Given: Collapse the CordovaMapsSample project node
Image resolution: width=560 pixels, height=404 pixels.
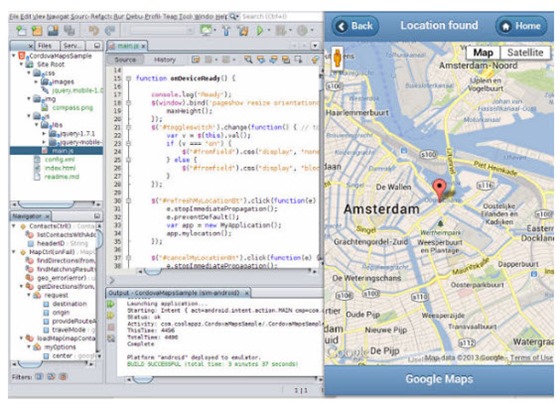Looking at the screenshot, I should pos(14,56).
